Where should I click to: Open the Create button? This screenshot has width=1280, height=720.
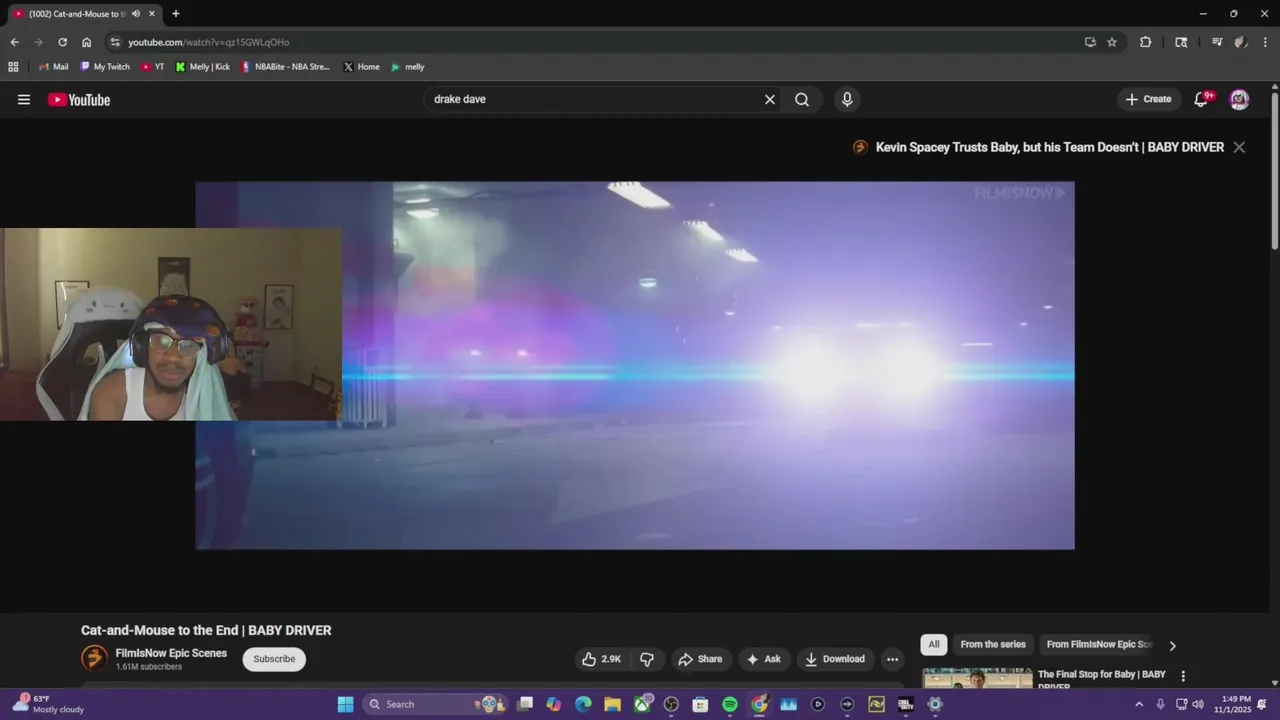(1148, 99)
